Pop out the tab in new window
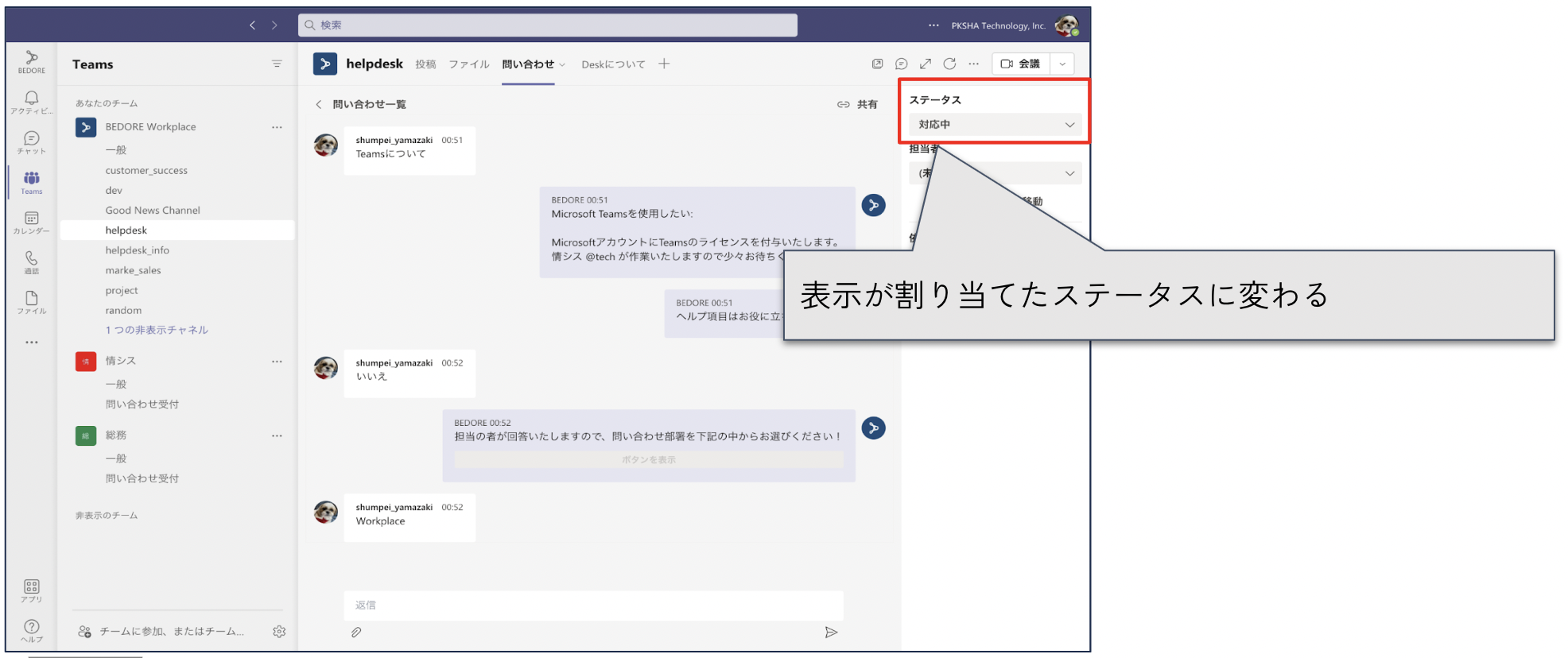1568x658 pixels. 878,64
